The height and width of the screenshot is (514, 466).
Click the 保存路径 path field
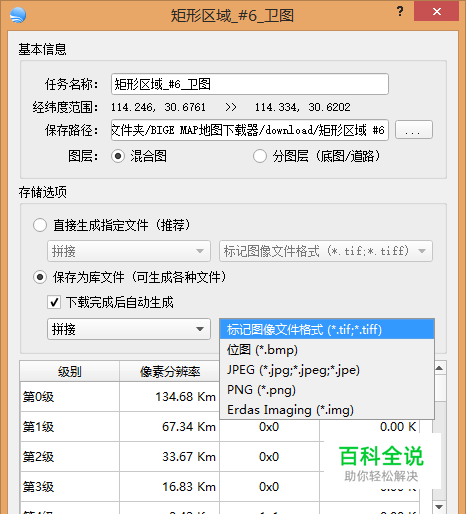pos(250,130)
